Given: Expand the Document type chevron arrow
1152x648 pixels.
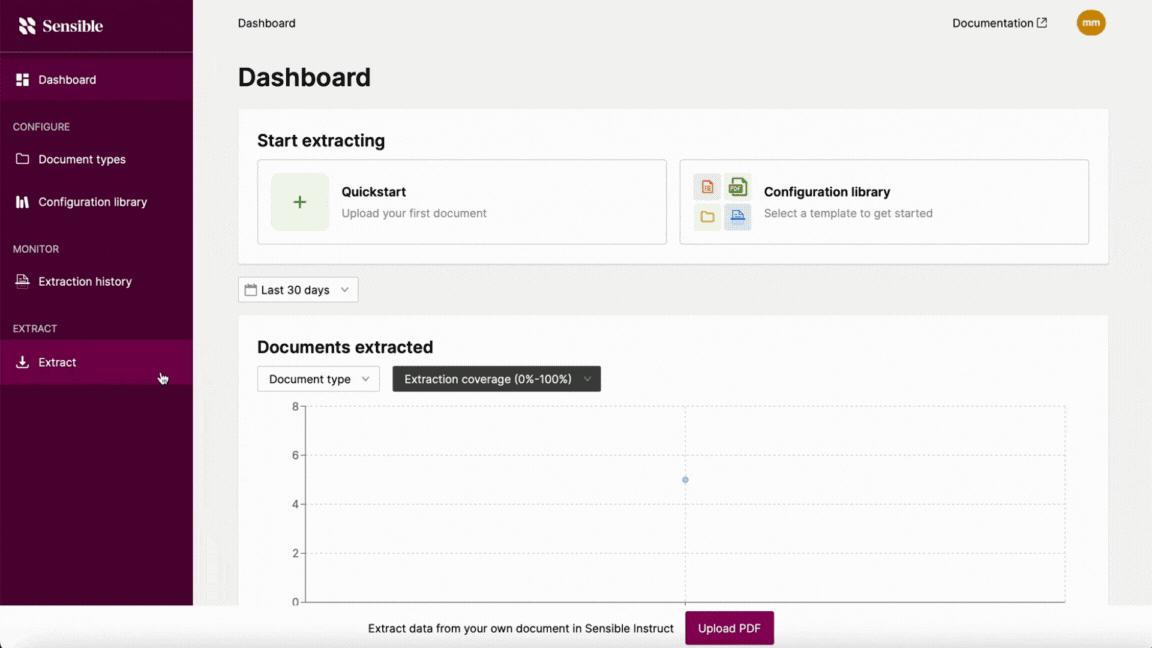Looking at the screenshot, I should click(365, 379).
